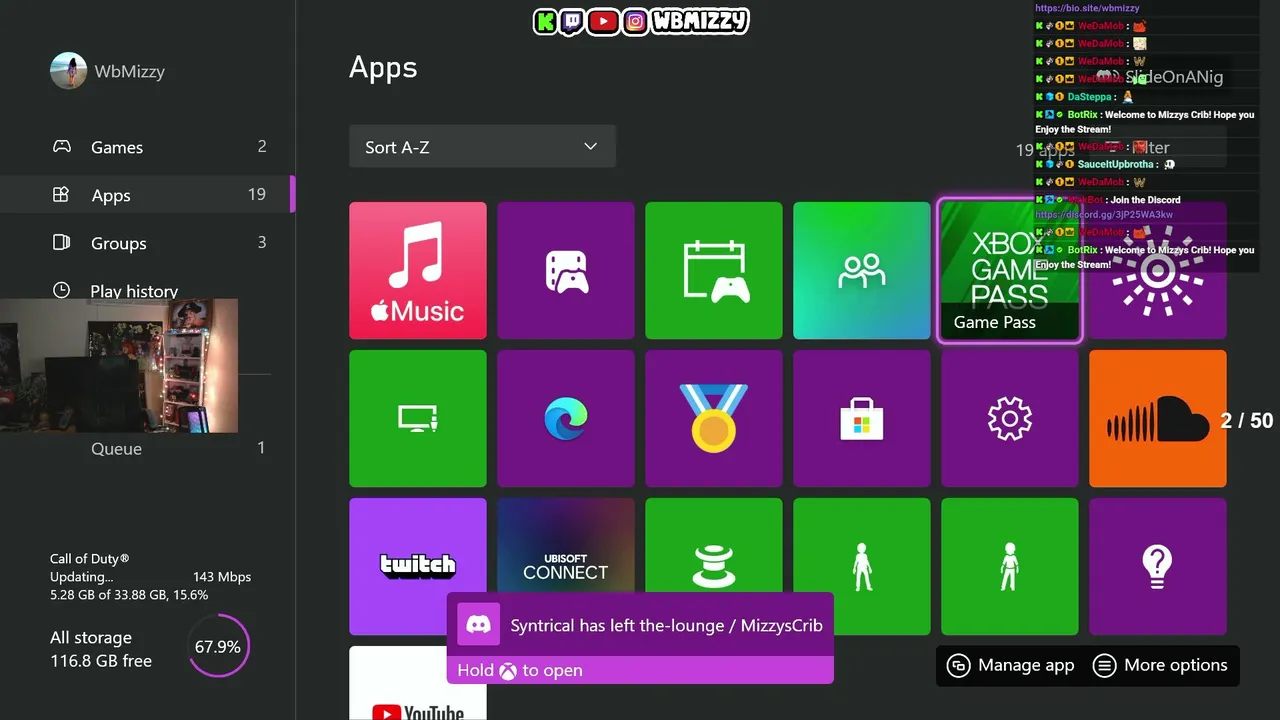
Task: Open the Apple Music app tile
Action: [x=418, y=271]
